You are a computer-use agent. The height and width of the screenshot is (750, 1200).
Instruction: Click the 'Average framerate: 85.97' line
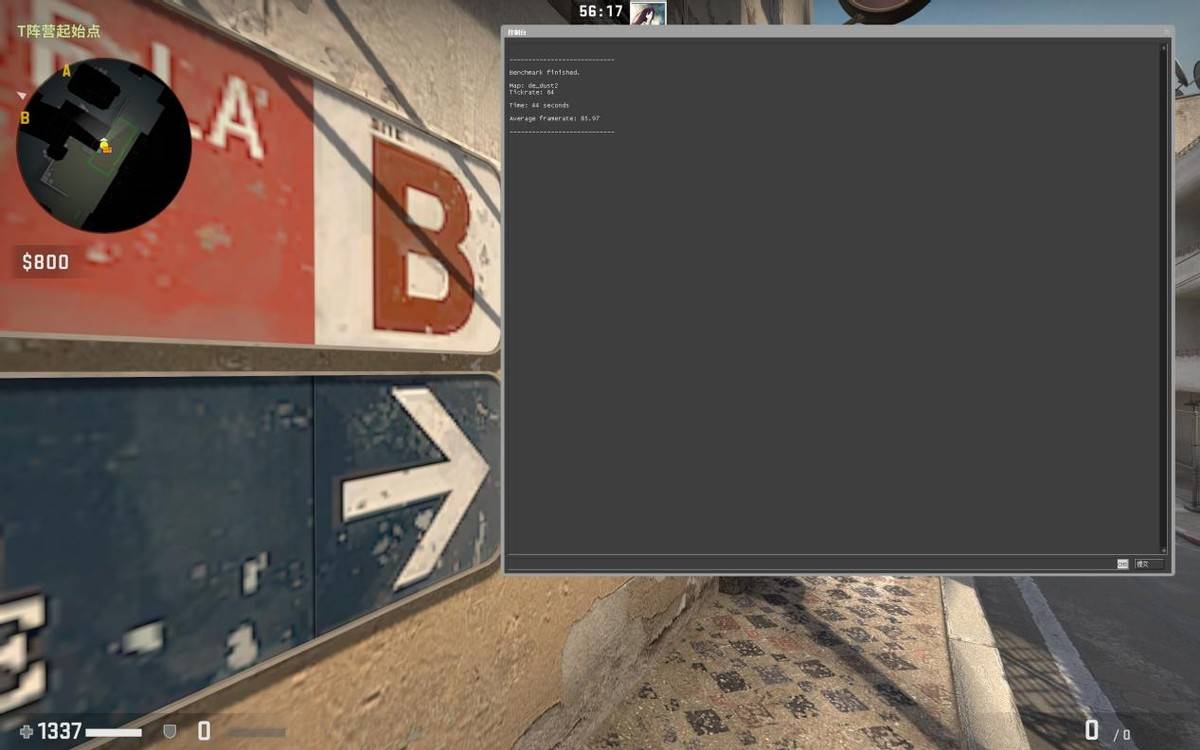pyautogui.click(x=554, y=118)
